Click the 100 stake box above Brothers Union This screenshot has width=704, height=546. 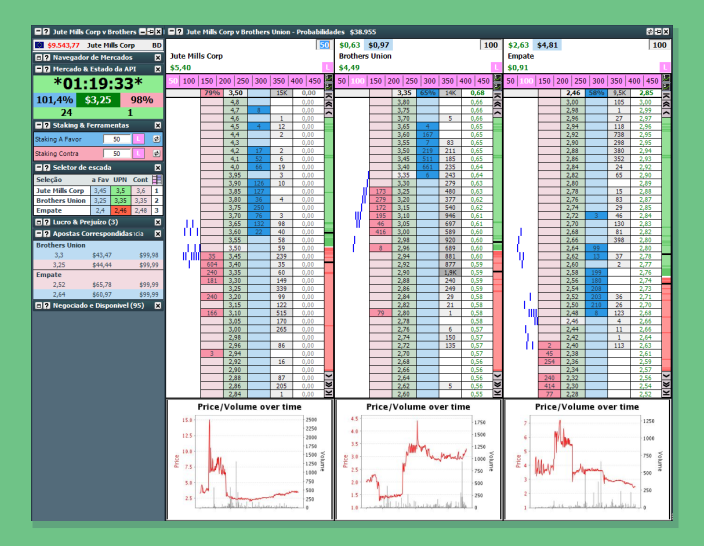[x=490, y=45]
